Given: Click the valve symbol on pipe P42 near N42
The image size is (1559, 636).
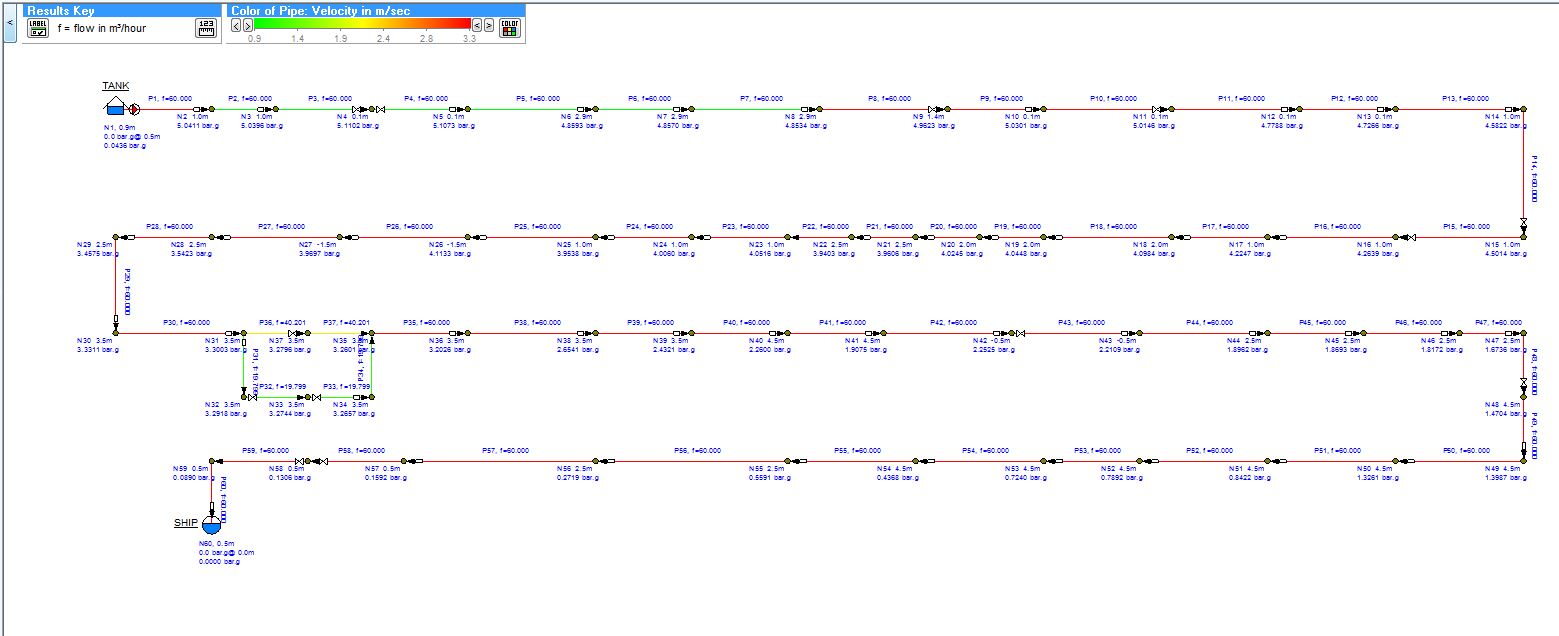Looking at the screenshot, I should coord(1021,333).
